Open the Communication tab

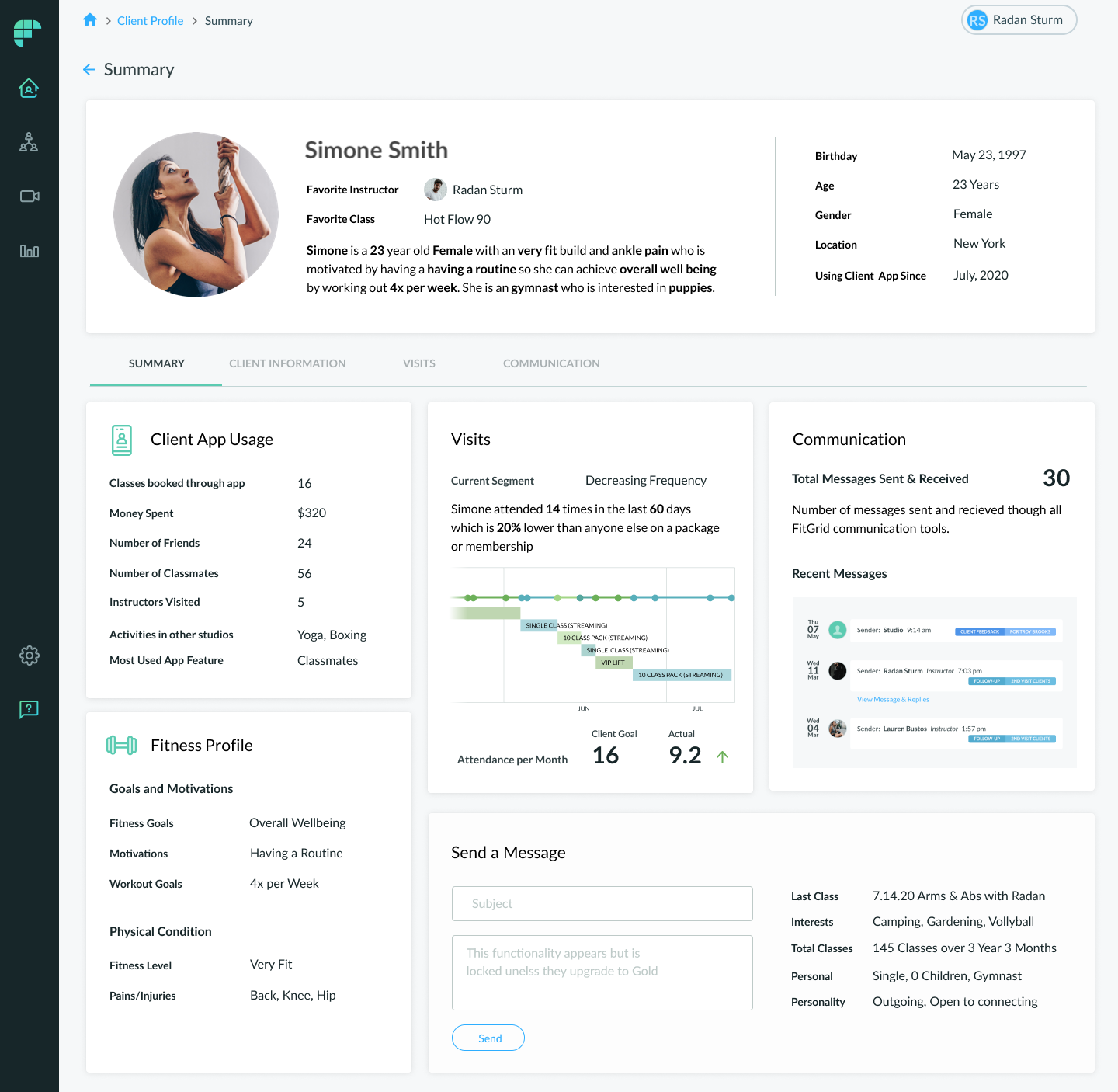click(551, 363)
